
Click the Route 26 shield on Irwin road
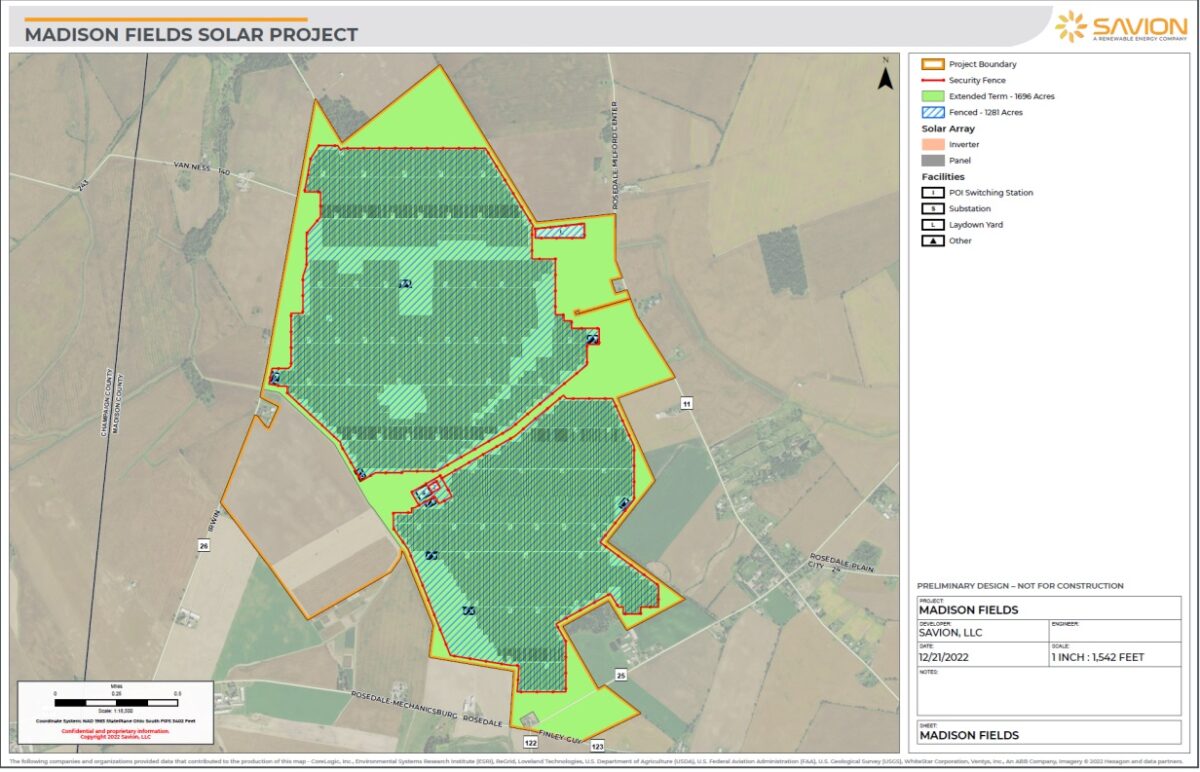tap(205, 546)
